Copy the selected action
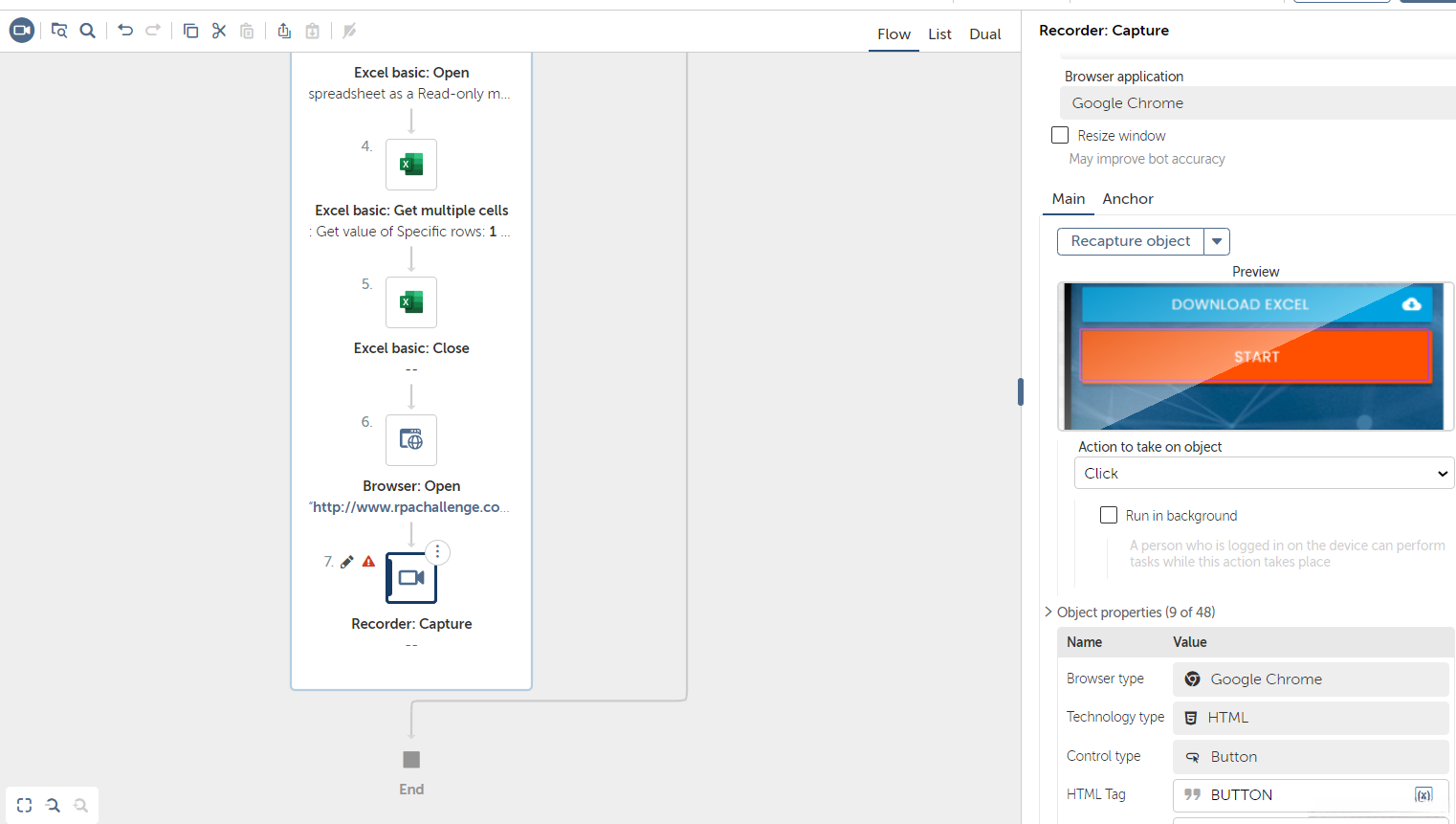 point(190,31)
